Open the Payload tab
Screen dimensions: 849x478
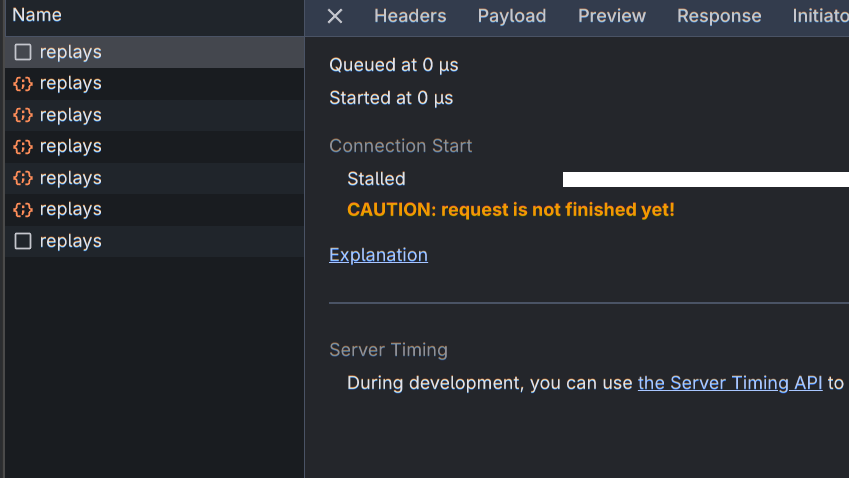[x=512, y=16]
